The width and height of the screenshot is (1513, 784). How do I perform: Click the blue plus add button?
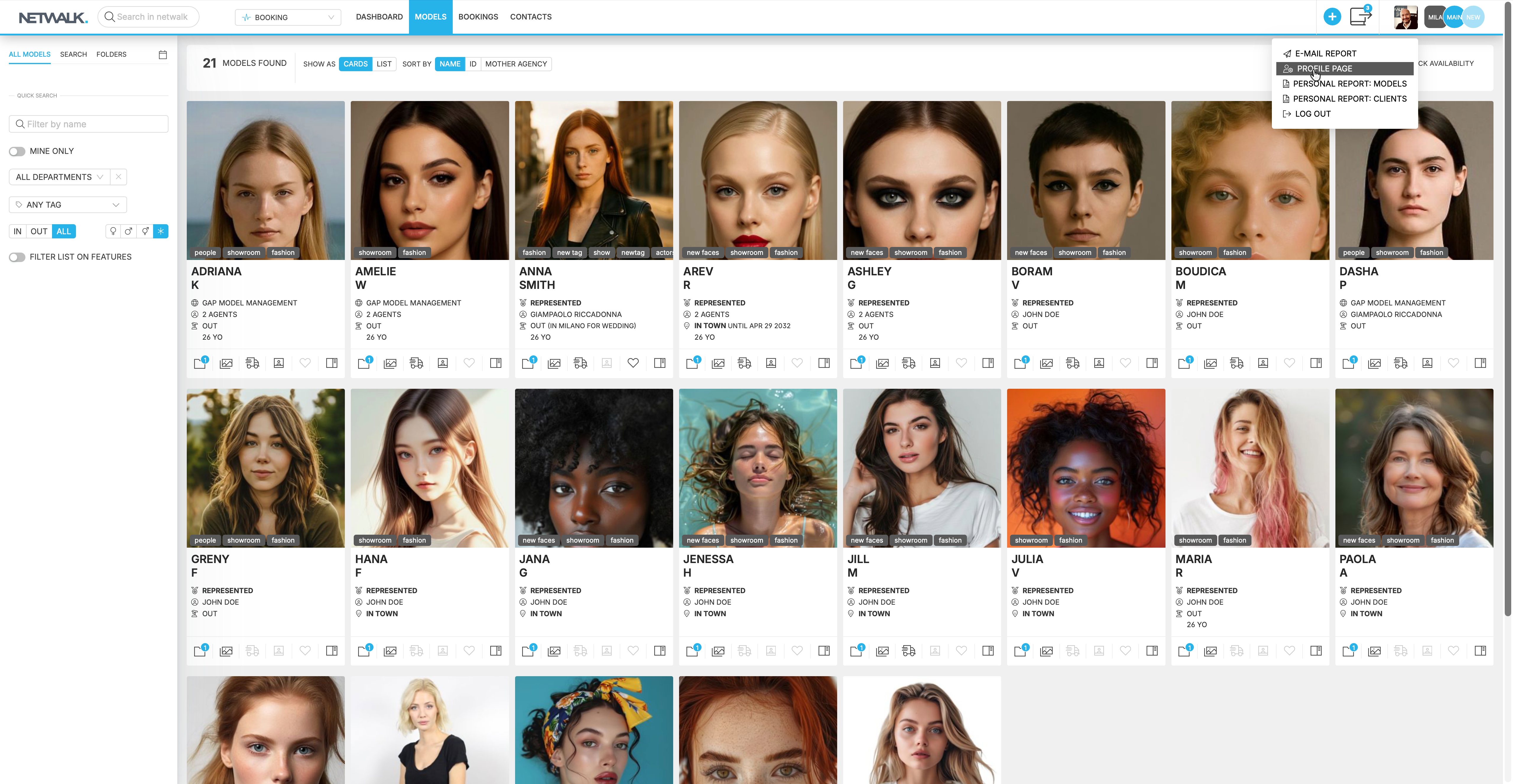click(1332, 17)
